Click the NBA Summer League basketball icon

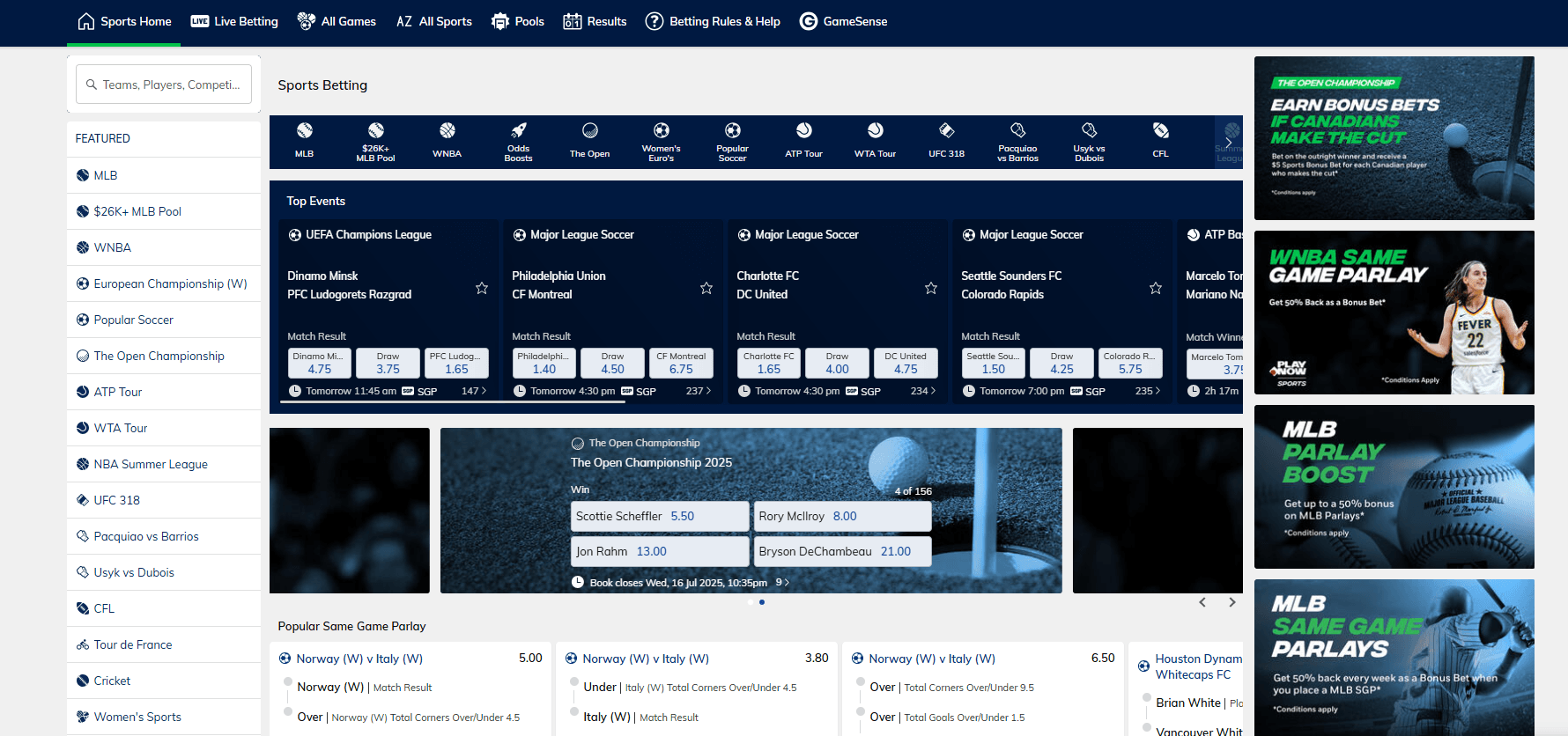click(x=83, y=464)
